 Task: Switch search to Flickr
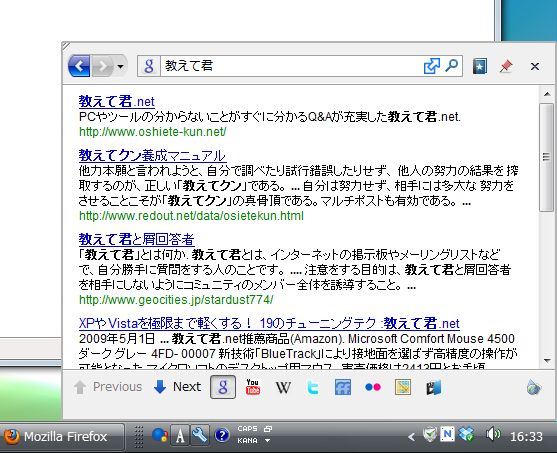(x=373, y=387)
